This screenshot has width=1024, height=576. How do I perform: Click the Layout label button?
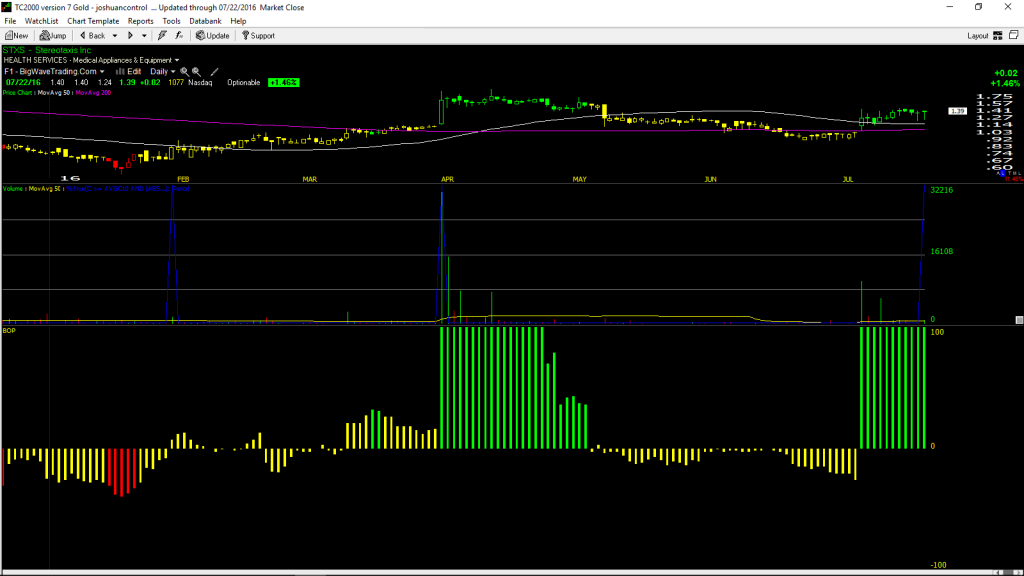point(978,36)
